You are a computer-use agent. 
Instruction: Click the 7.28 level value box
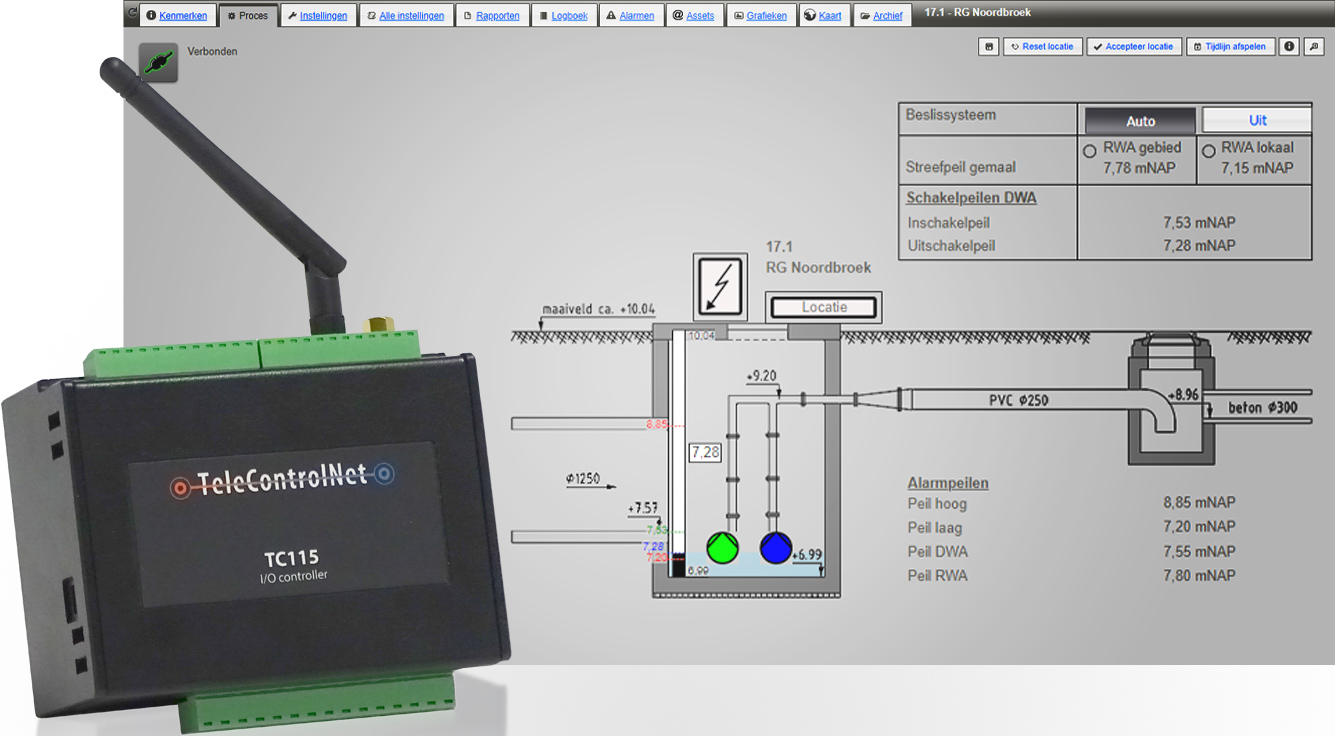click(x=705, y=453)
